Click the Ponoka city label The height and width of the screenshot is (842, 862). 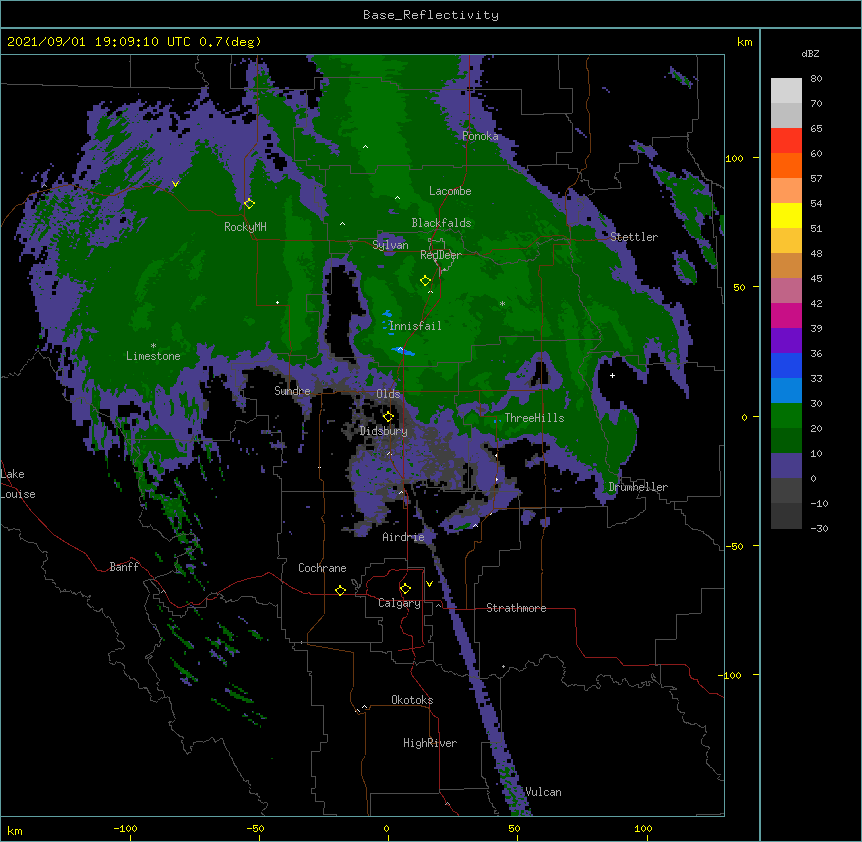(480, 136)
